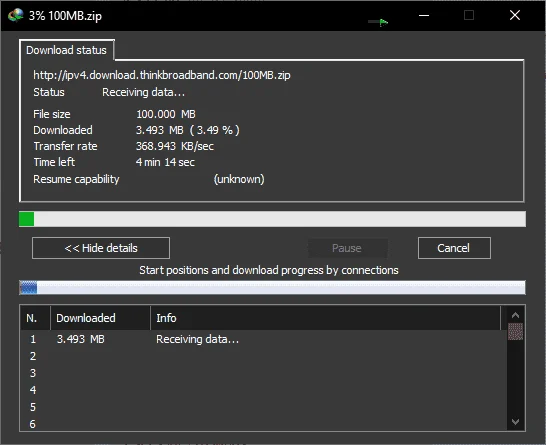546x445 pixels.
Task: Click the N. column header
Action: 35,318
